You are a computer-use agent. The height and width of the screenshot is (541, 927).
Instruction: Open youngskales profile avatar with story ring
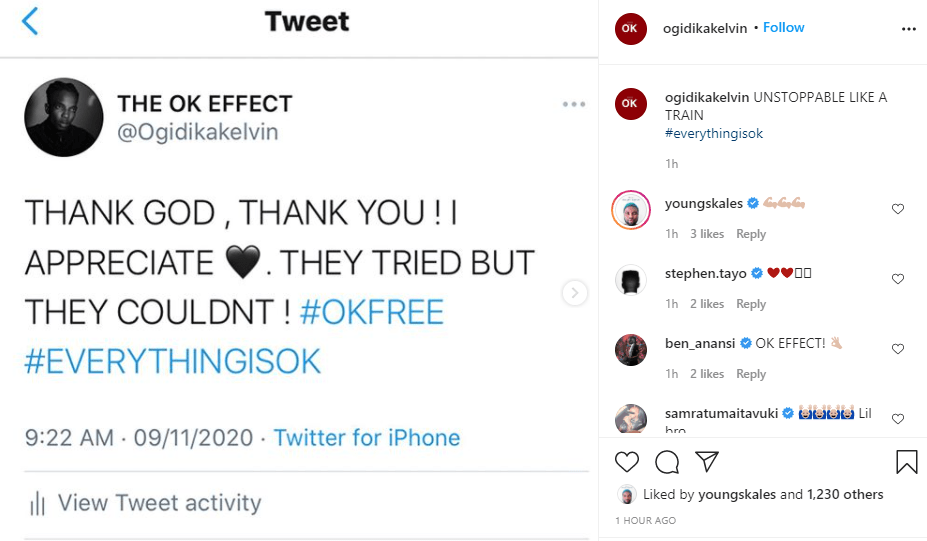click(631, 210)
